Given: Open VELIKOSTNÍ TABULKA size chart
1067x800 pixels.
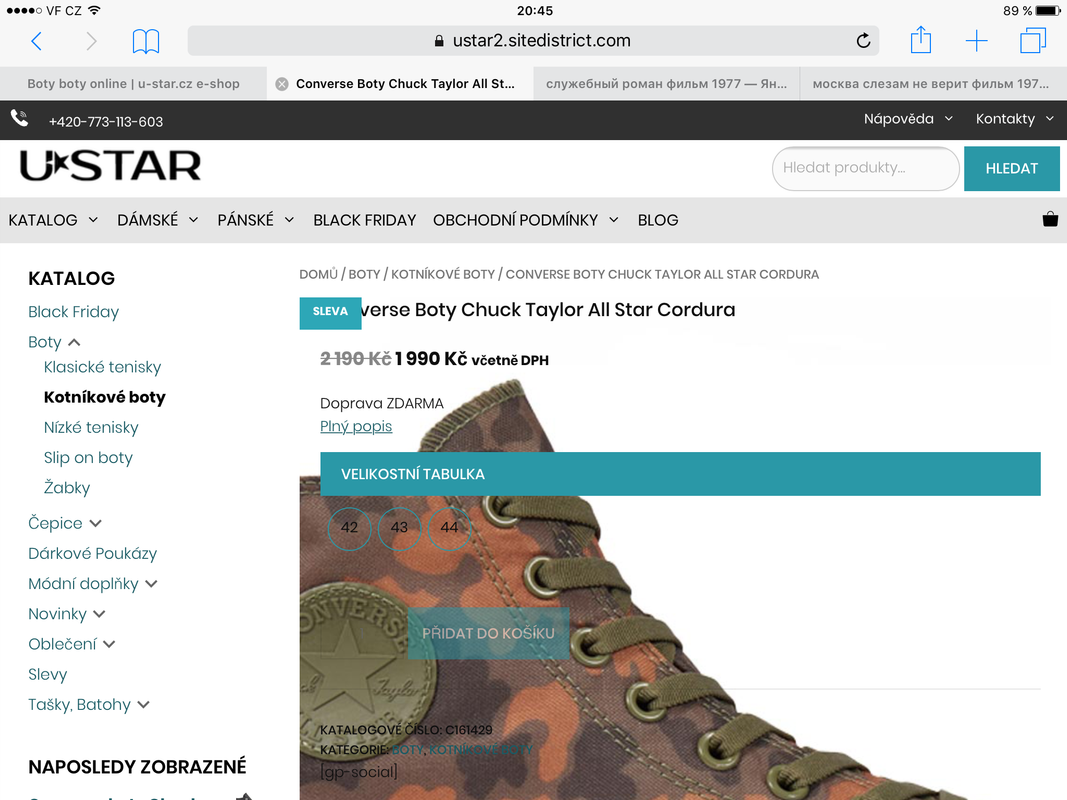Looking at the screenshot, I should [680, 474].
